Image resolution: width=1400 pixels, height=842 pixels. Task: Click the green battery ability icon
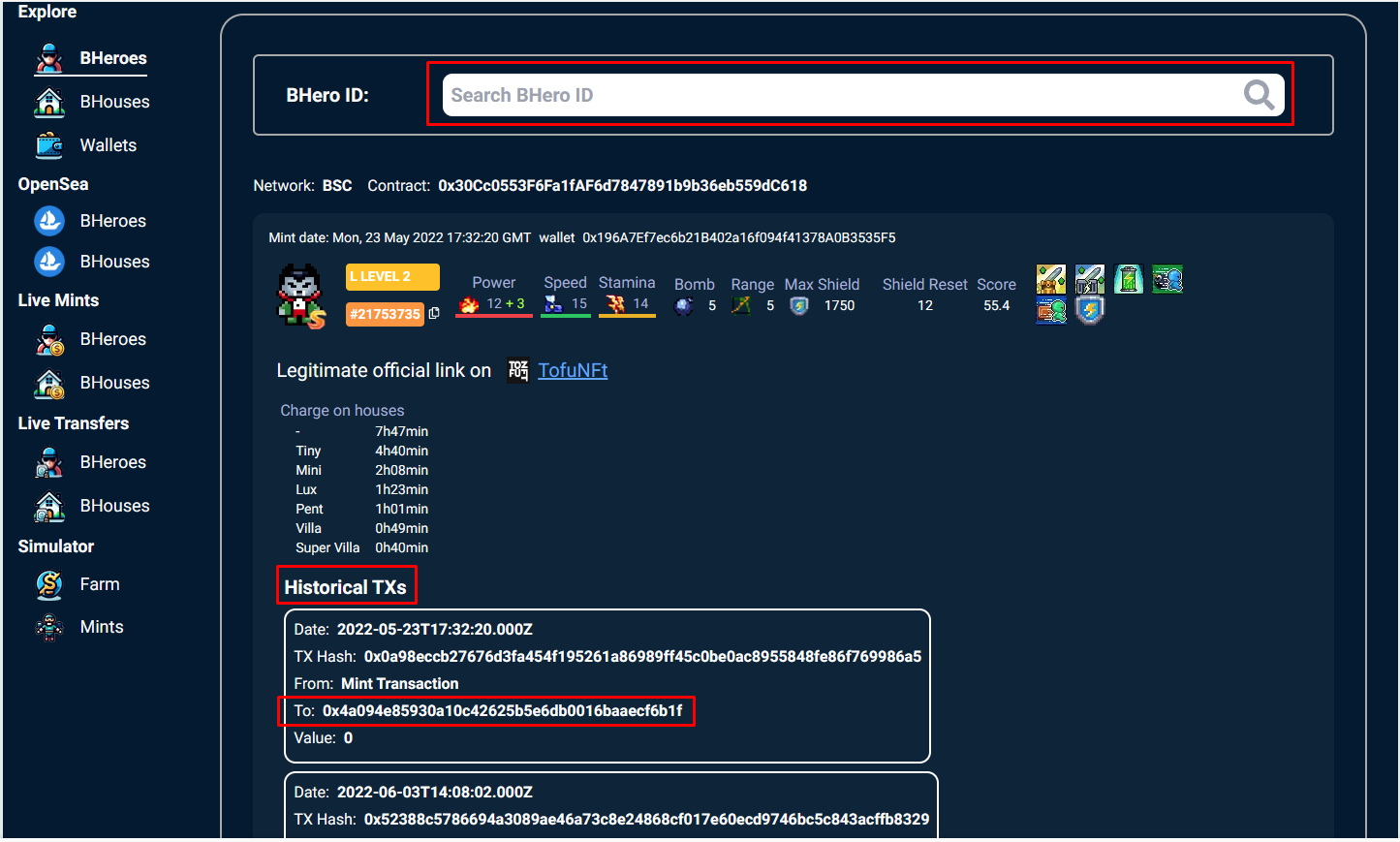pyautogui.click(x=1129, y=279)
